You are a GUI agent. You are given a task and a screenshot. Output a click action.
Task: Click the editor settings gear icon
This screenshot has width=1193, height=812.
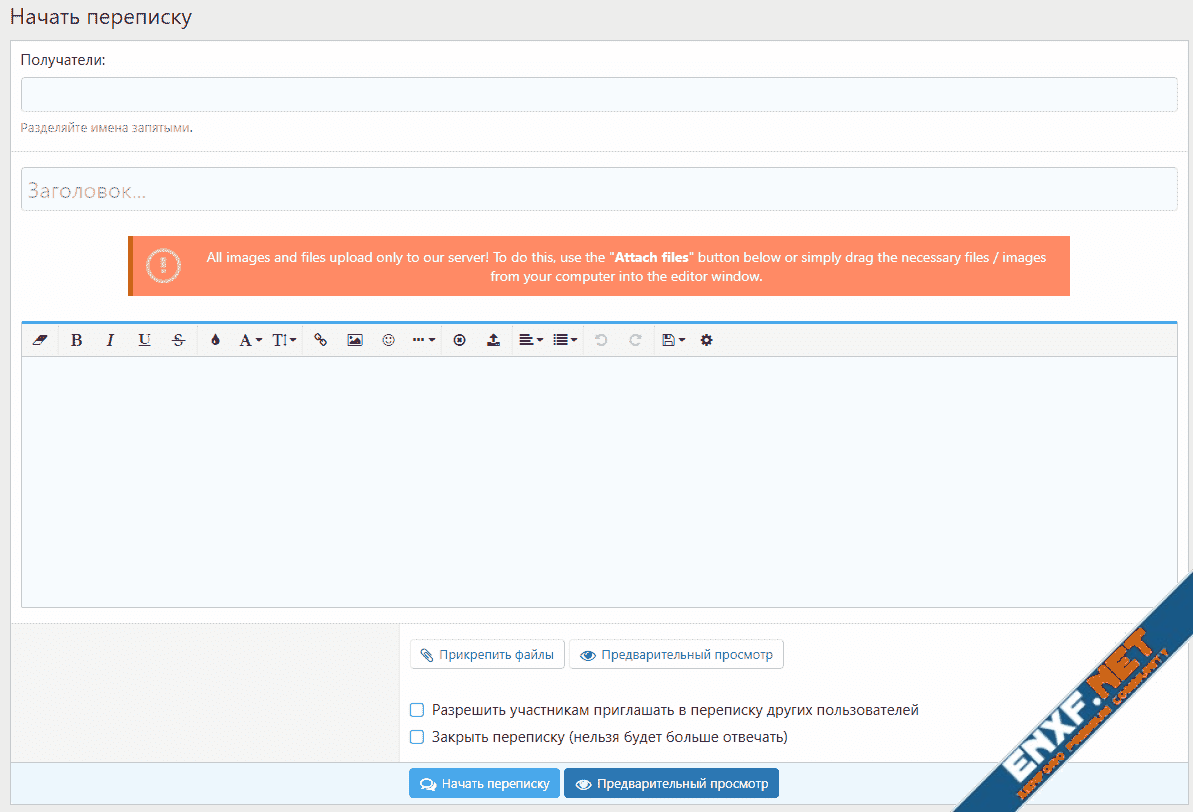coord(706,340)
